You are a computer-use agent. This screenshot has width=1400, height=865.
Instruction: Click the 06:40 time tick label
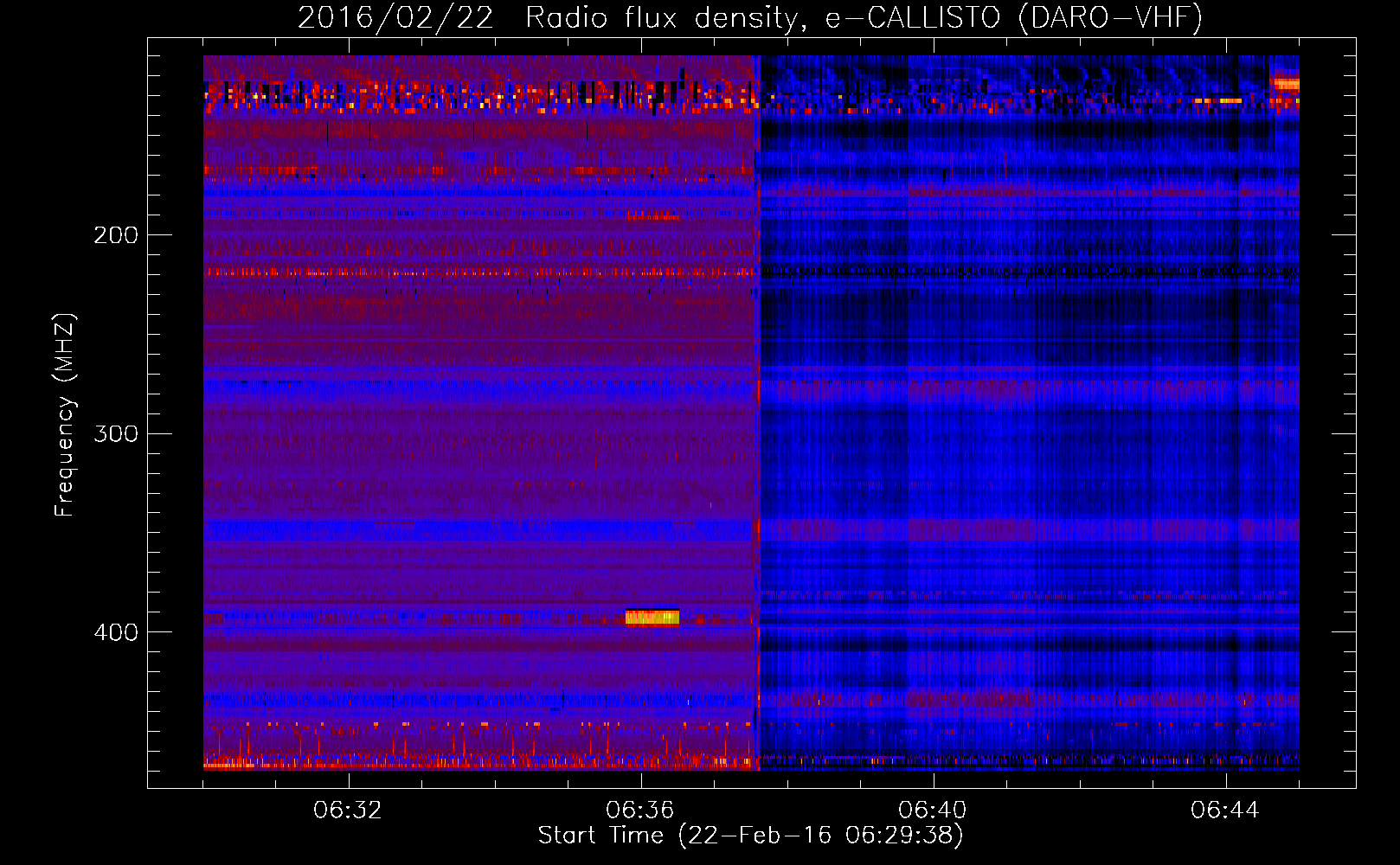[x=933, y=811]
